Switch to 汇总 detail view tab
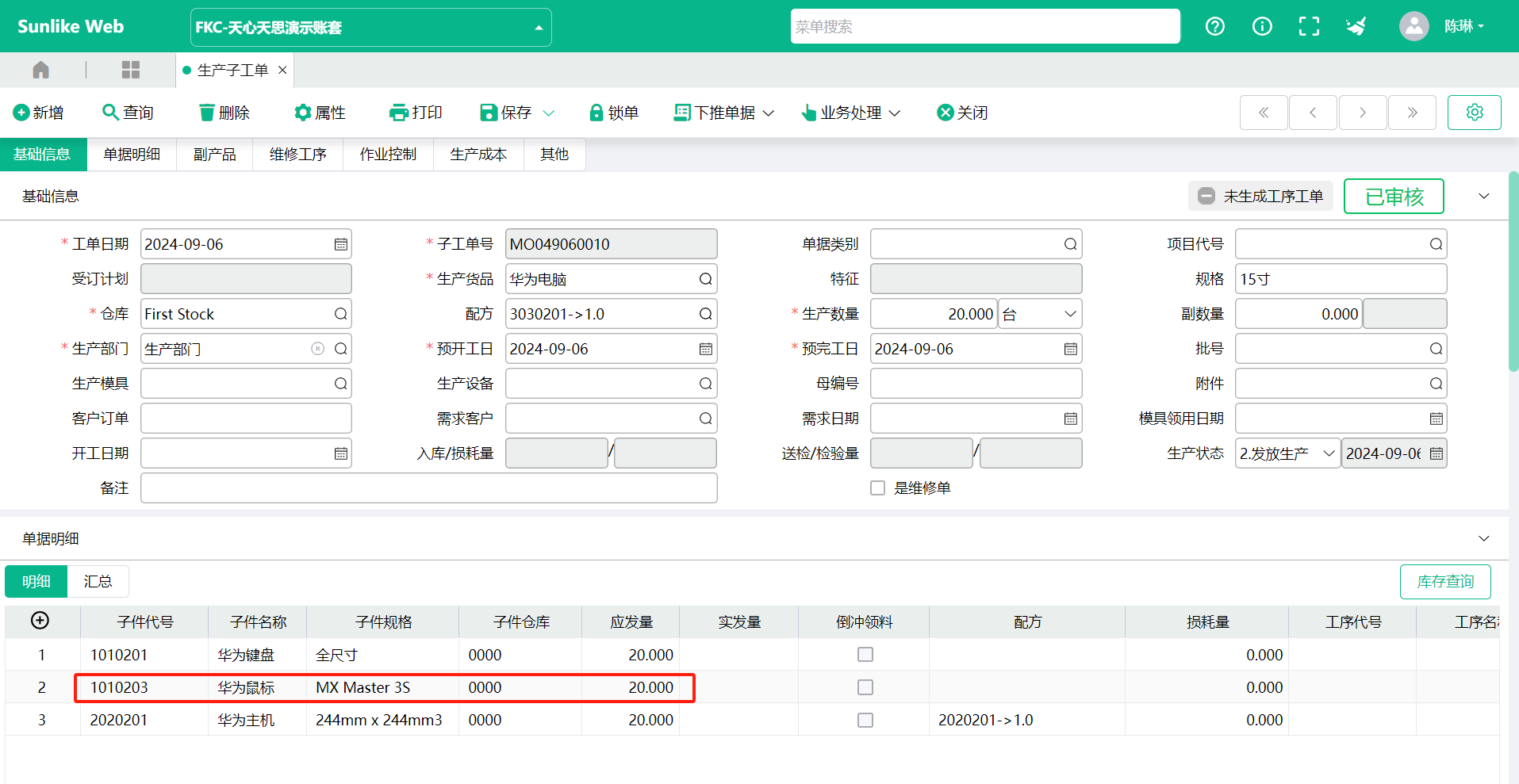This screenshot has height=784, width=1519. [x=98, y=582]
